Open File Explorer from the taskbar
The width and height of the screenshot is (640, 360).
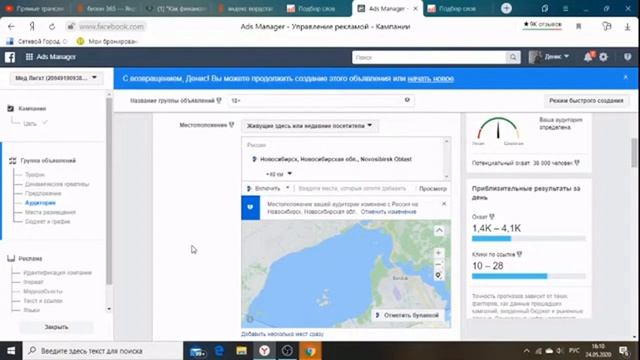coord(242,351)
